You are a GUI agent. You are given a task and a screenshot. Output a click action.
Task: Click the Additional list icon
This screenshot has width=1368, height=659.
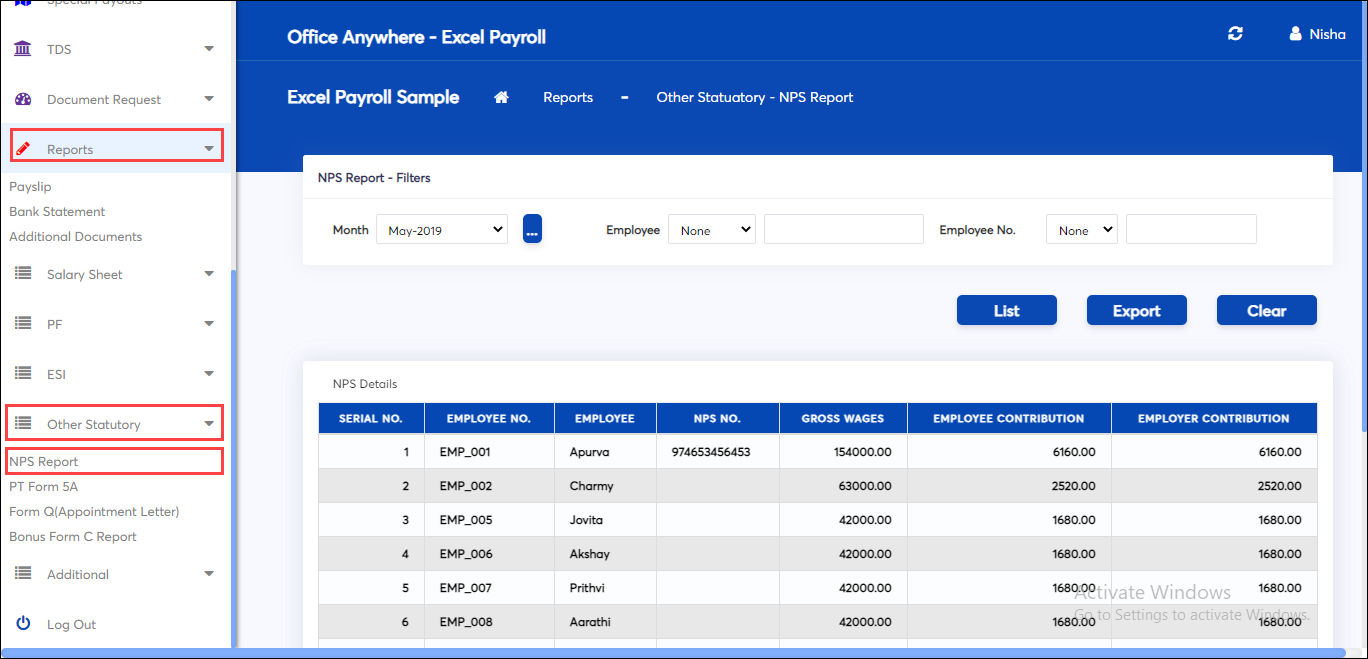(x=23, y=573)
